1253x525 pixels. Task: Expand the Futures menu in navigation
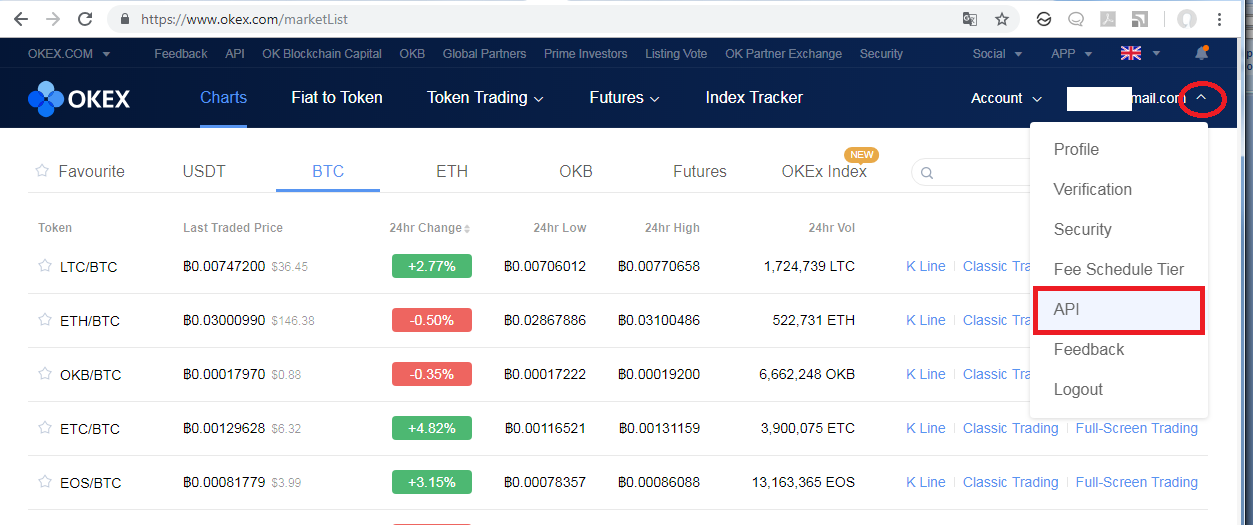625,98
